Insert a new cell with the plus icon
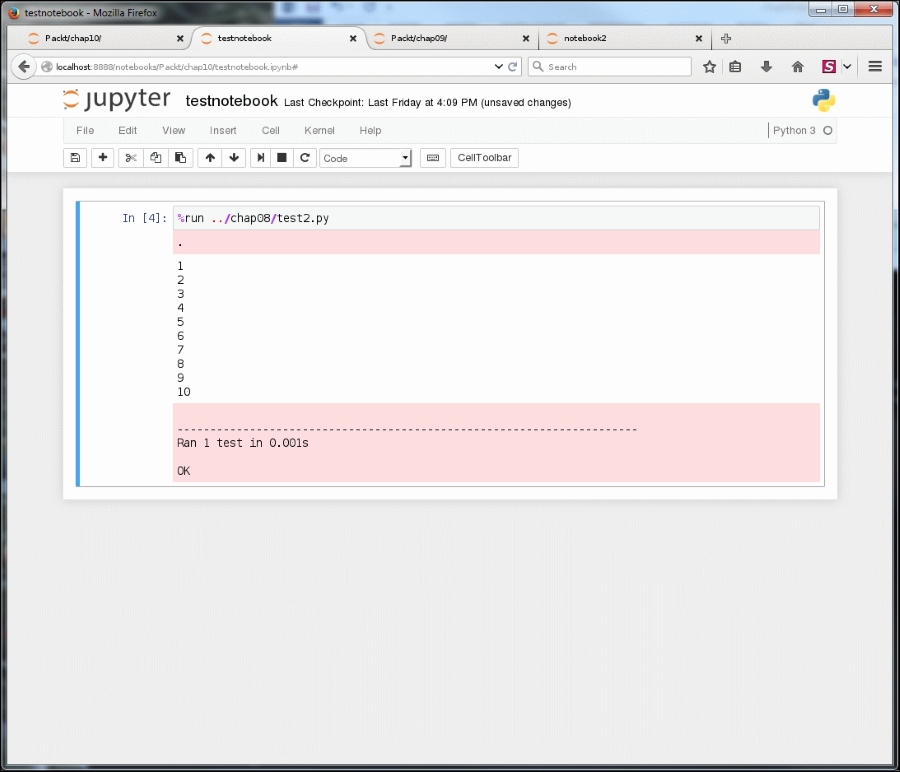Viewport: 900px width, 772px height. [x=102, y=157]
